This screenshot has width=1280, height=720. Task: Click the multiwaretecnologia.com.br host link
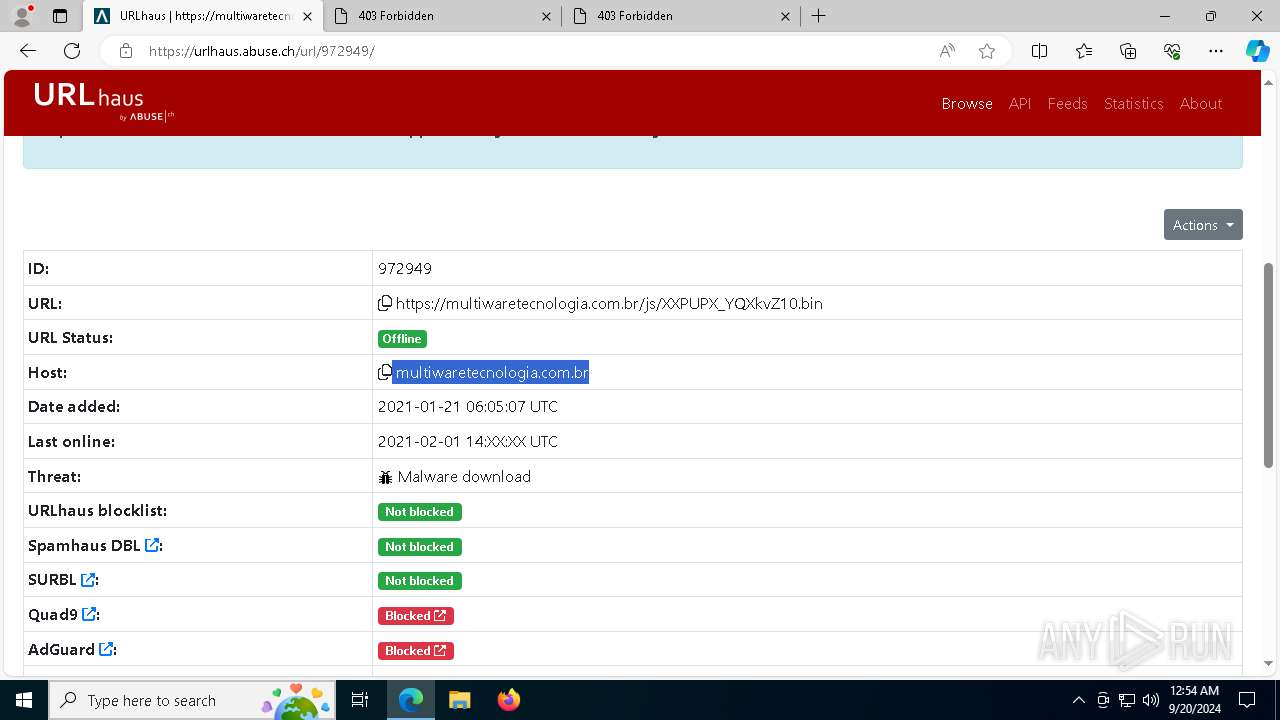[491, 372]
